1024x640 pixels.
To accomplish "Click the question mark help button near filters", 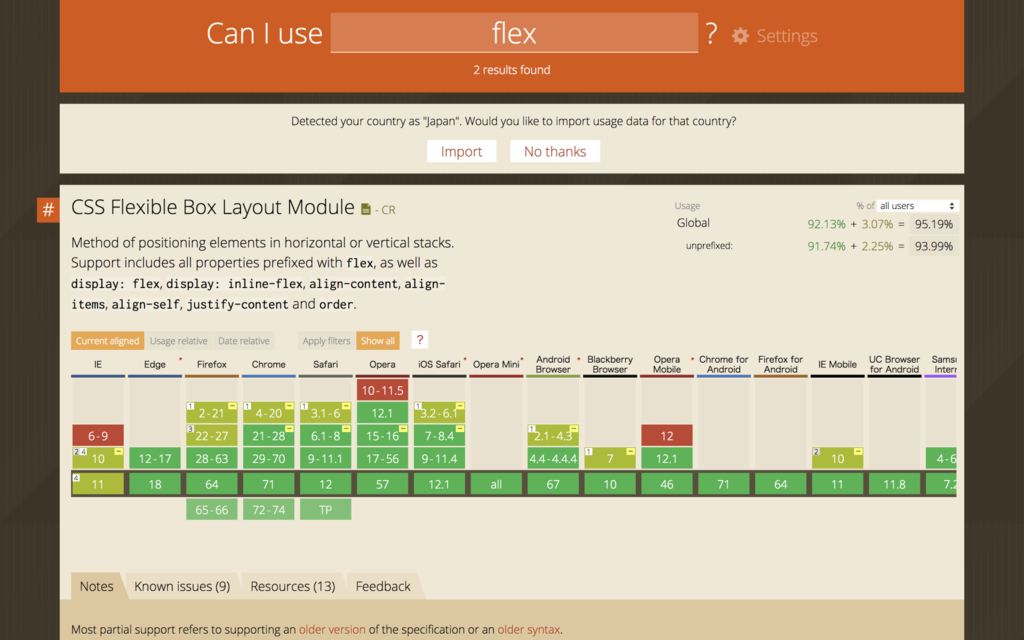I will tap(420, 340).
